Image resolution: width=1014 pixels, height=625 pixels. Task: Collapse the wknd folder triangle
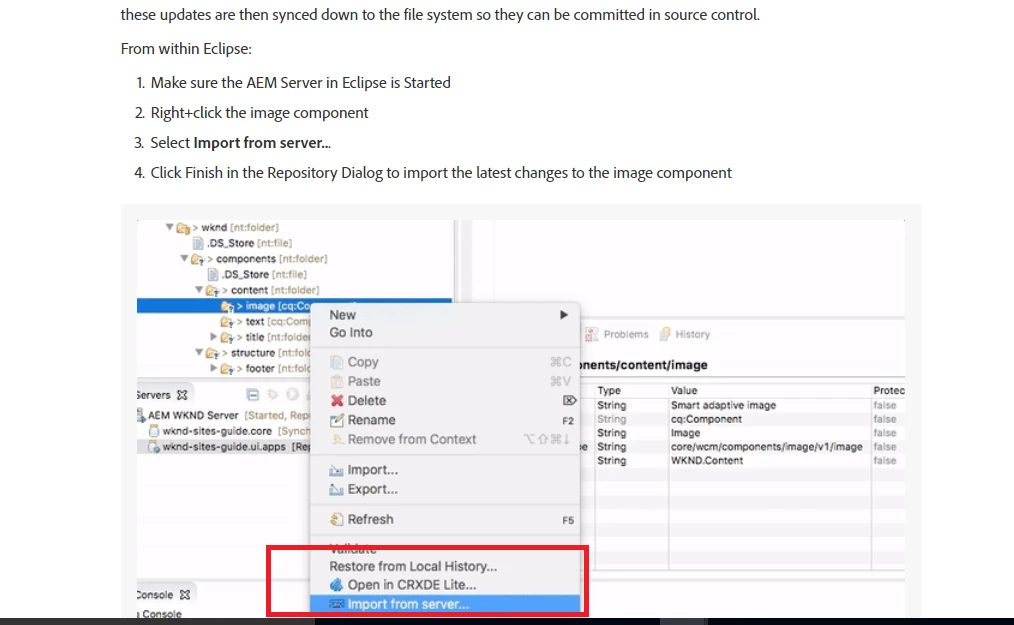pyautogui.click(x=169, y=227)
